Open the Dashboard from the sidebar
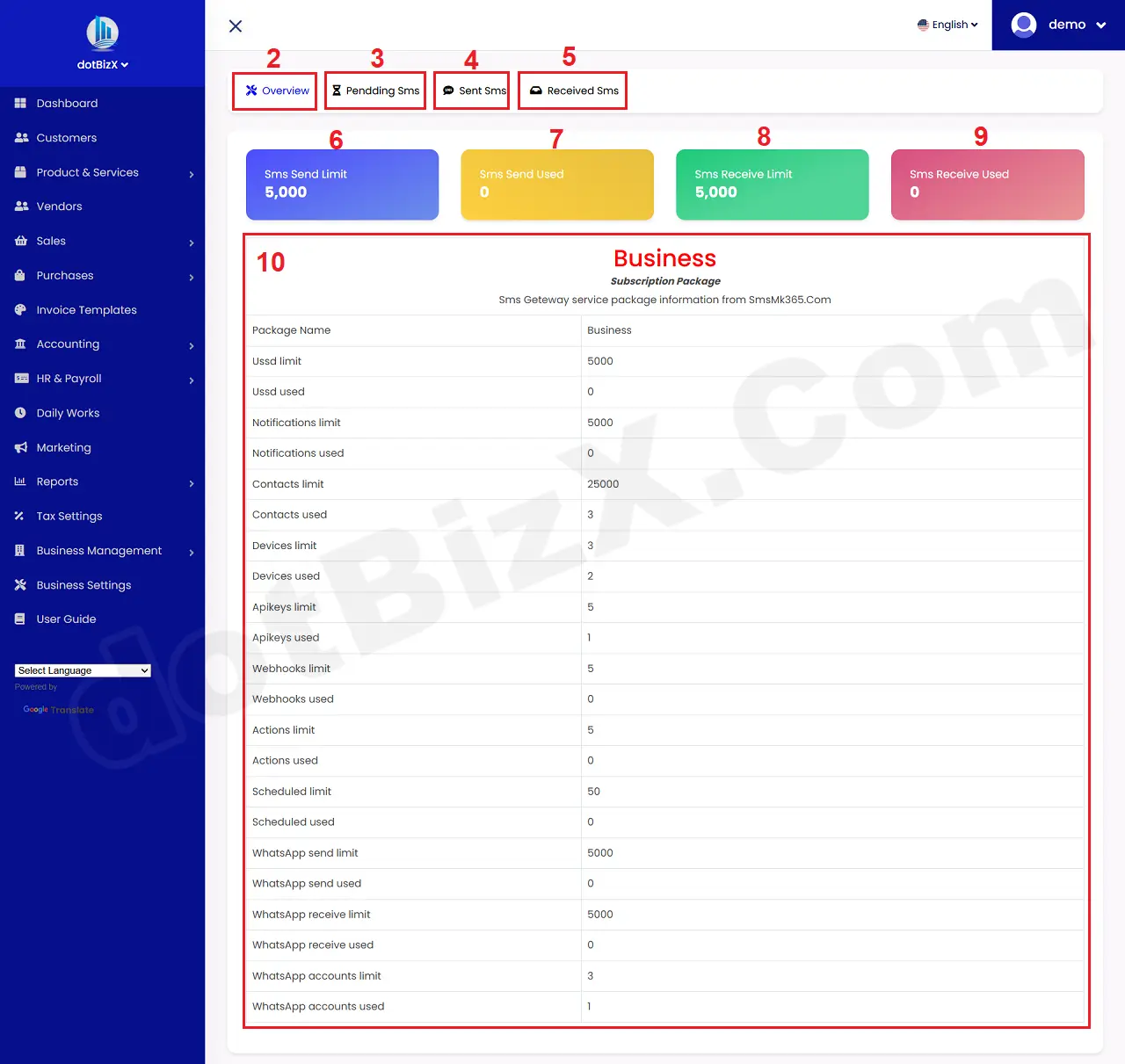 (66, 103)
